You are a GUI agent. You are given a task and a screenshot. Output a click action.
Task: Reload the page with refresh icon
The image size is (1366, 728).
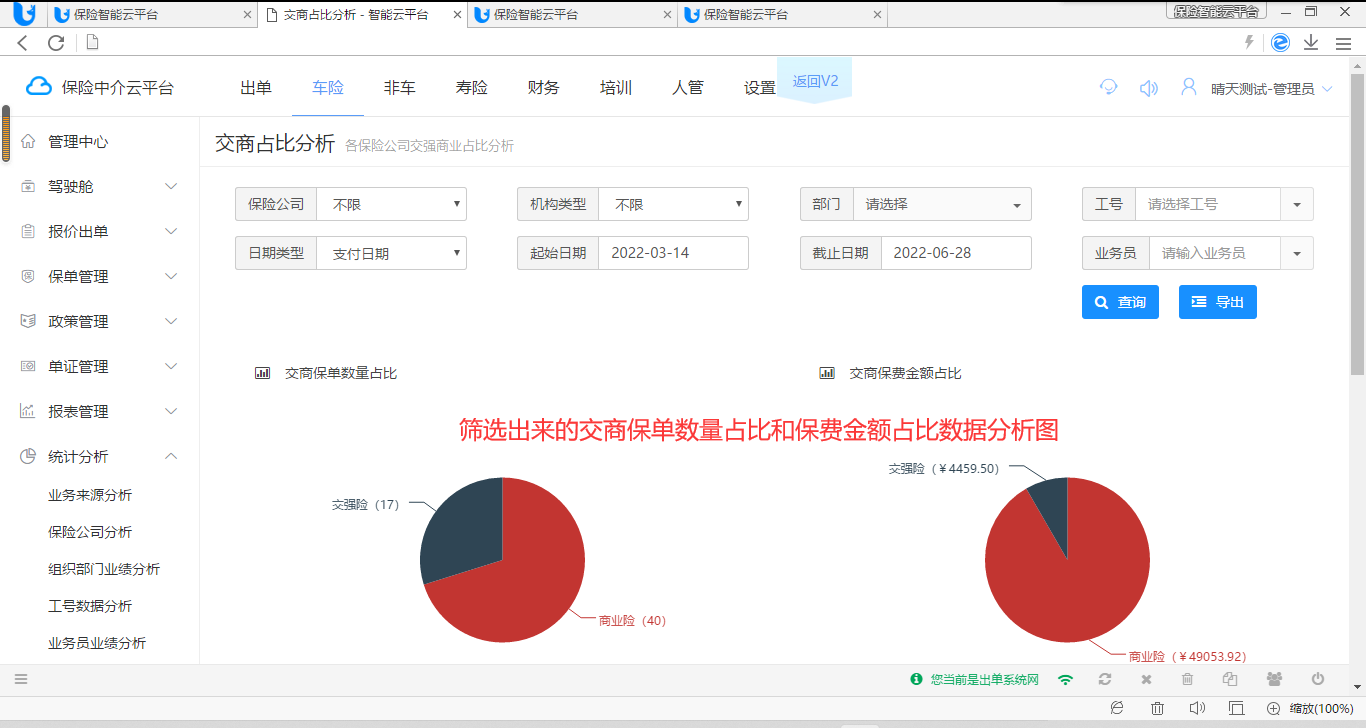click(x=56, y=43)
